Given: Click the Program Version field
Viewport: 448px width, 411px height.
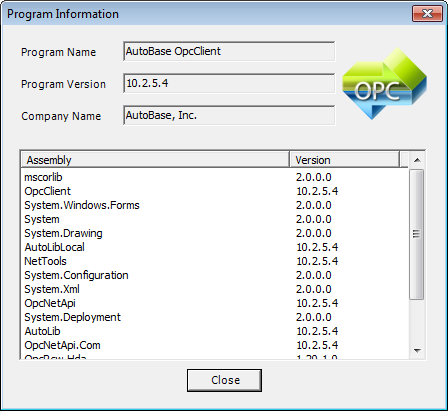Looking at the screenshot, I should (229, 83).
